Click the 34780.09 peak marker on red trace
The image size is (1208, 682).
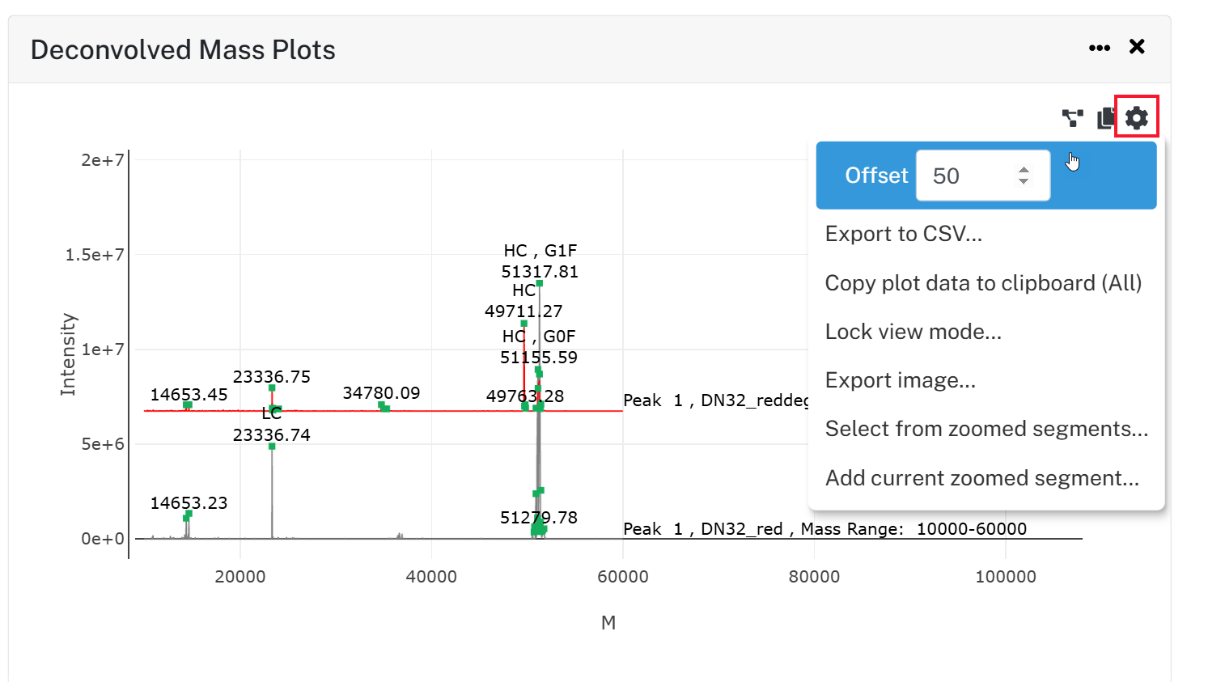(382, 405)
